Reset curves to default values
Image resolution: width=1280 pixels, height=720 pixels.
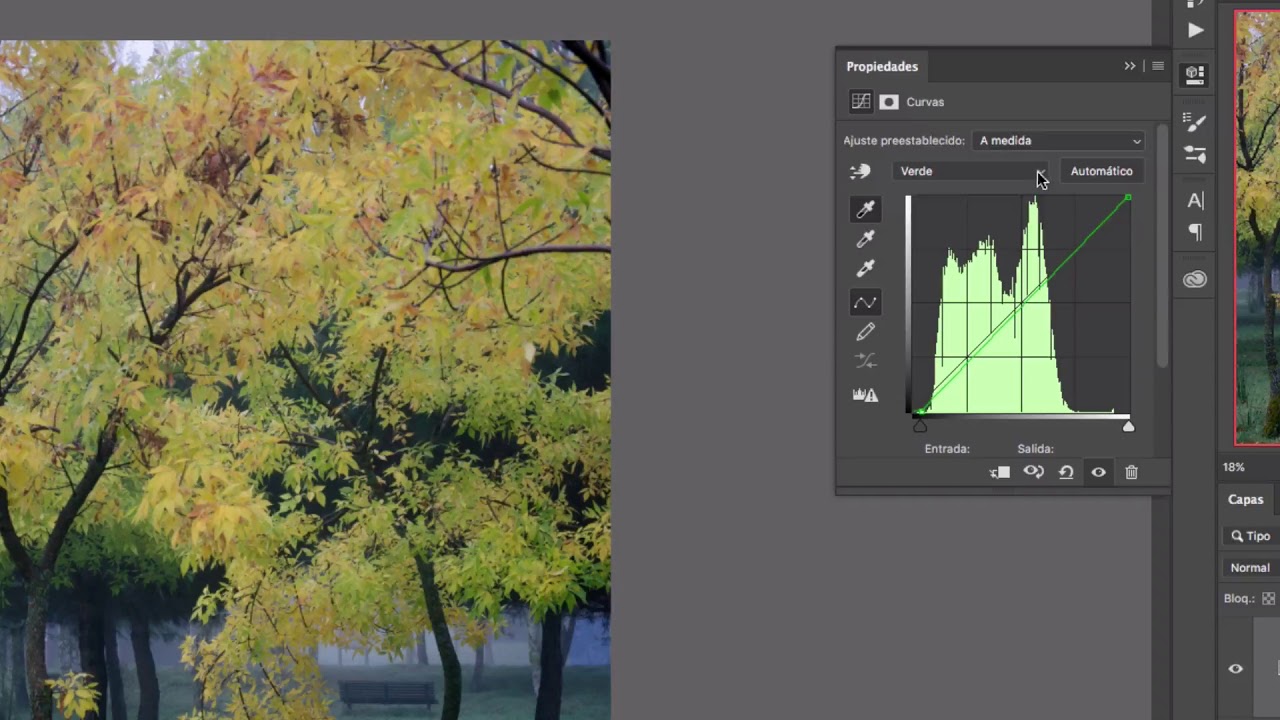(1066, 472)
